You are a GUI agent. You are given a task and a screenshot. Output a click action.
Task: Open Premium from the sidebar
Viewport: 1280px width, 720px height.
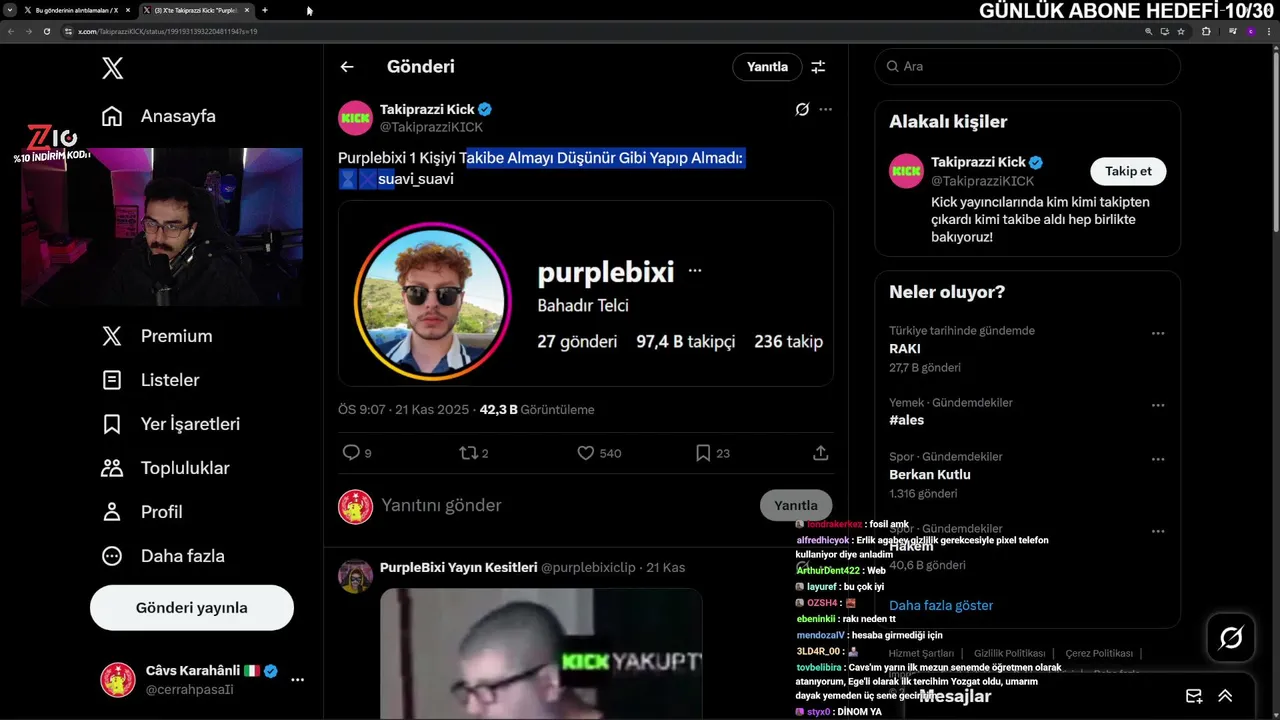pos(157,336)
